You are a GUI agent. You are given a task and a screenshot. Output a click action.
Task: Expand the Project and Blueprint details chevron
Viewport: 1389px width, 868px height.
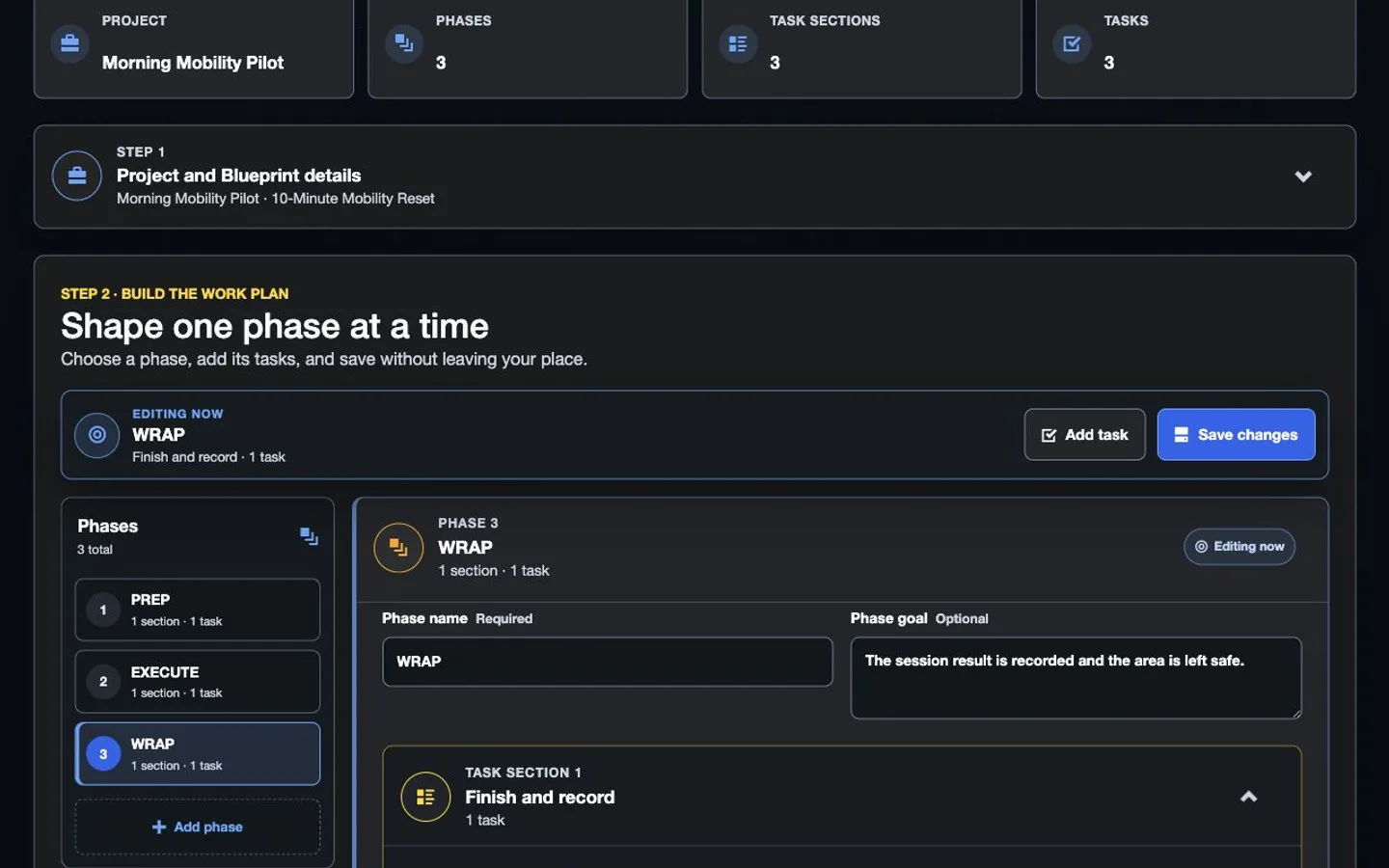coord(1303,176)
